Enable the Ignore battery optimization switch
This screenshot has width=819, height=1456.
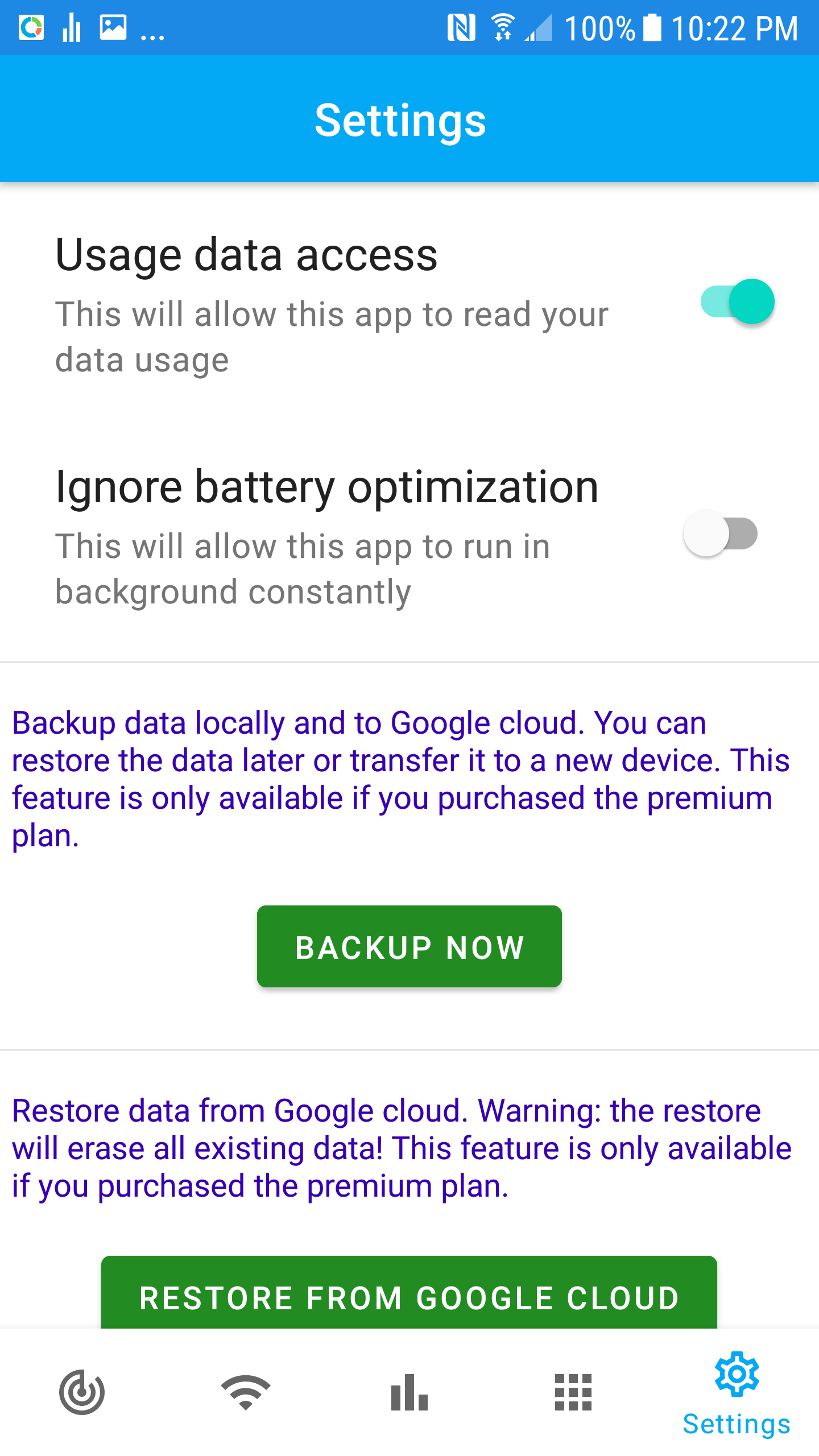coord(721,533)
